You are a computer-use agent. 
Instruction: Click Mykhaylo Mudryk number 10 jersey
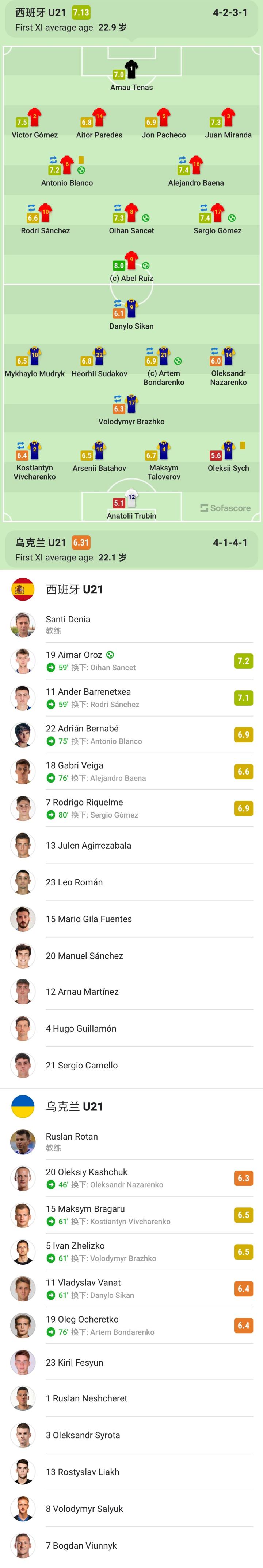[x=35, y=356]
